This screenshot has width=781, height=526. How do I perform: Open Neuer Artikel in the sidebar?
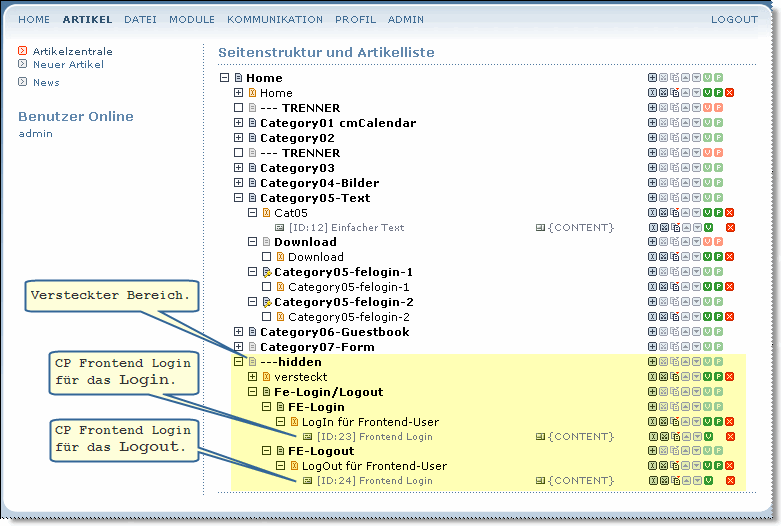tap(68, 65)
